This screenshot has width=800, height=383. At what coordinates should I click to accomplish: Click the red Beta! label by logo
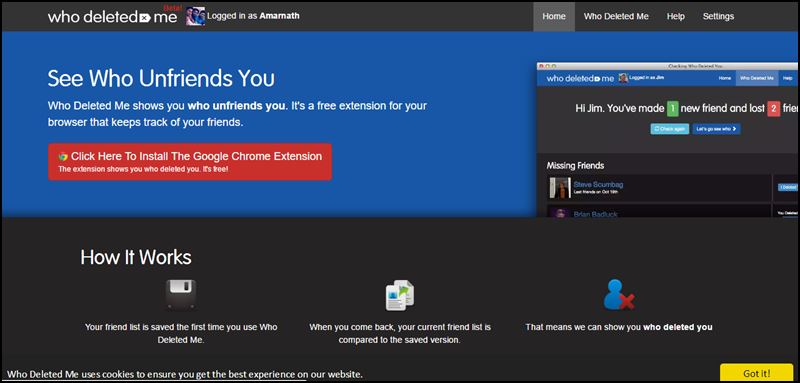pyautogui.click(x=173, y=8)
